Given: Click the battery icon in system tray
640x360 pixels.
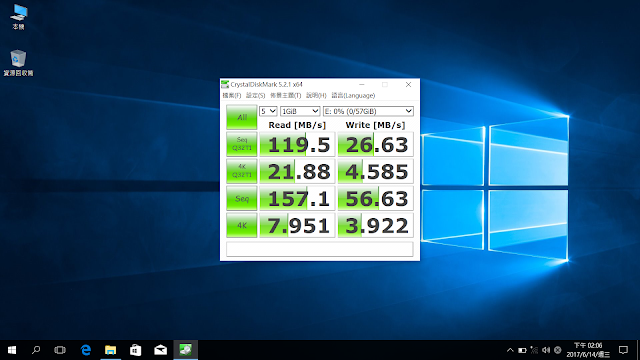Looking at the screenshot, I should (x=522, y=350).
